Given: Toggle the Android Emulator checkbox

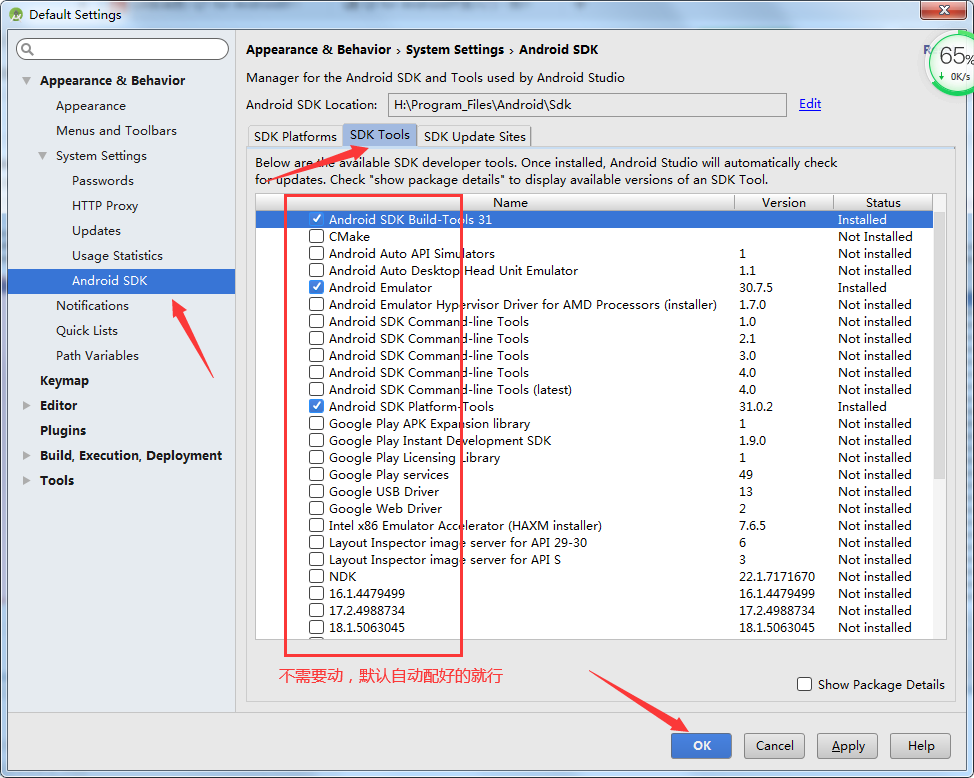Looking at the screenshot, I should 316,287.
